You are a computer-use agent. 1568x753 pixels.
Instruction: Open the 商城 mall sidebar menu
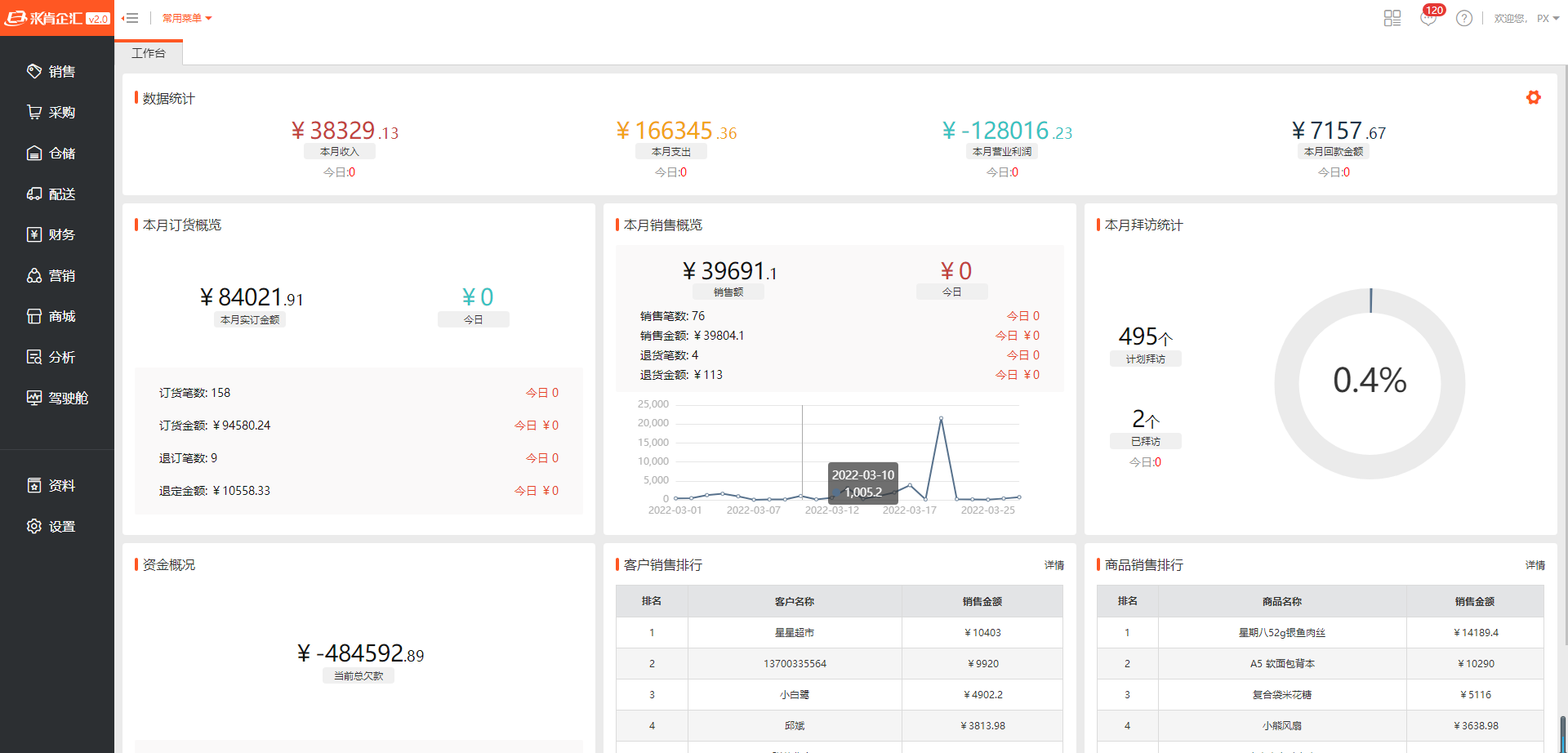click(x=51, y=317)
